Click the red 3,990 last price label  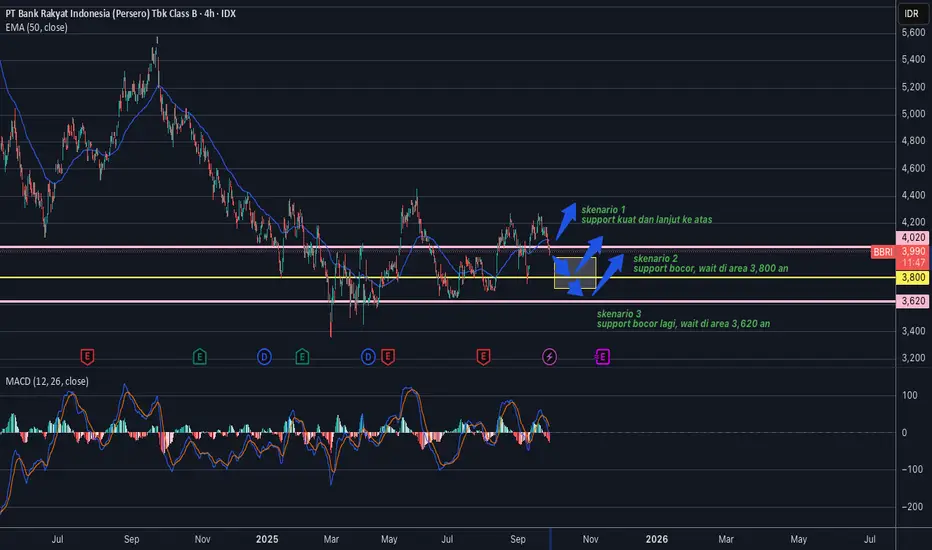912,252
